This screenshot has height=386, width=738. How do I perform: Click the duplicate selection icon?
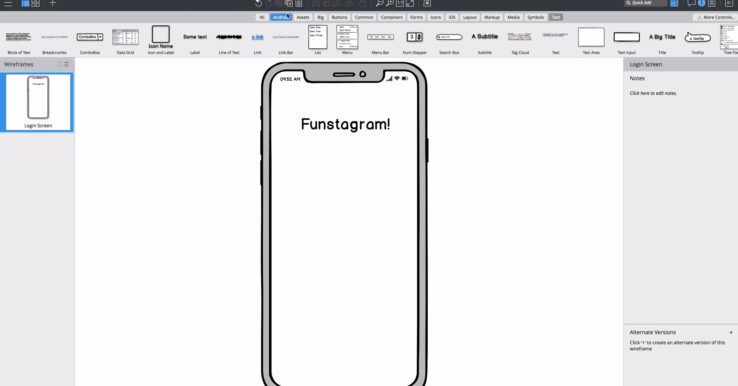(289, 3)
